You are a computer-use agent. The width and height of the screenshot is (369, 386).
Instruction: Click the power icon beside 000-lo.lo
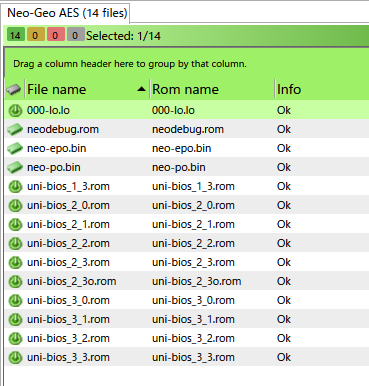(x=15, y=110)
